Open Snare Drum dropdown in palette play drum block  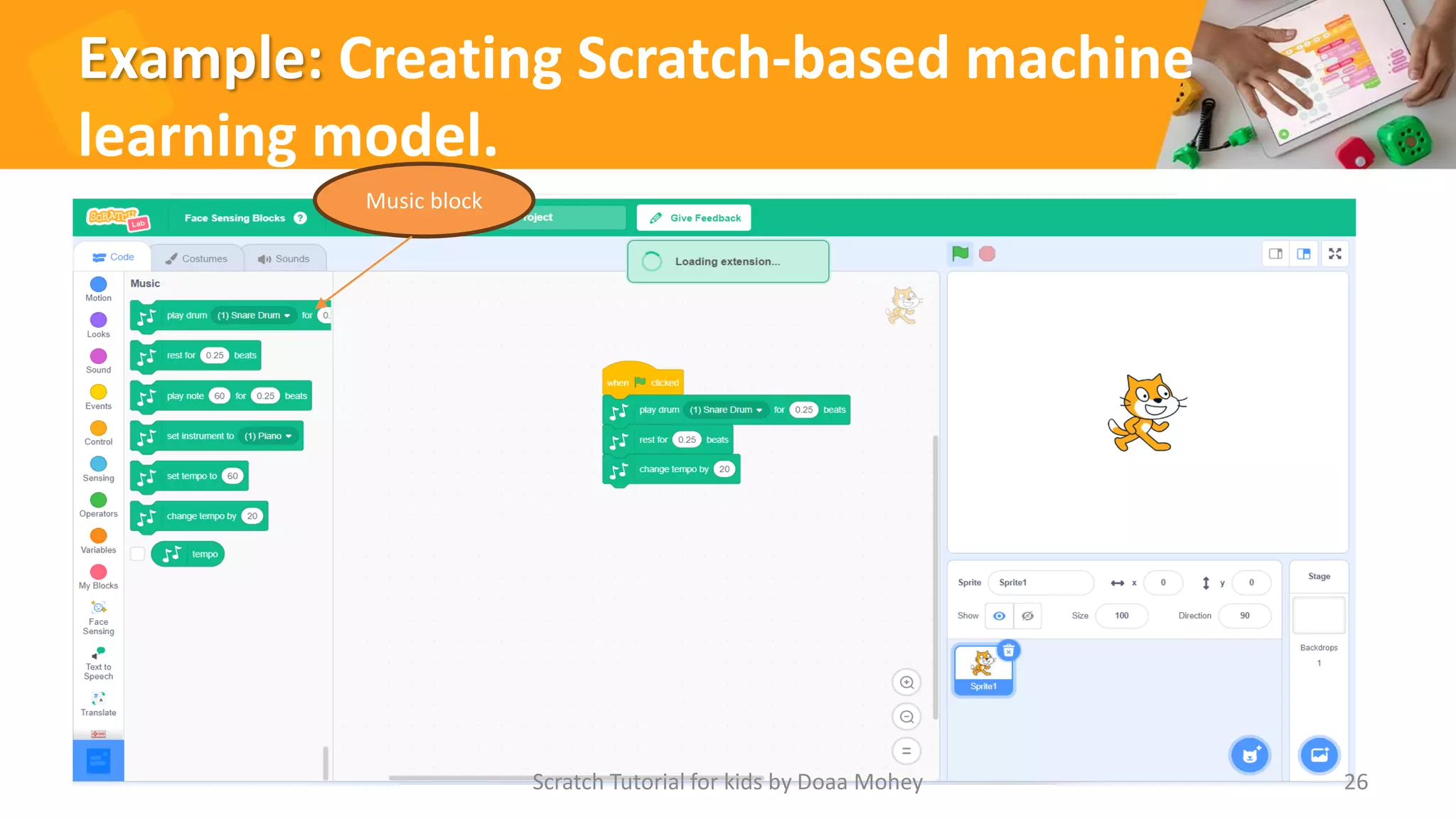[254, 316]
